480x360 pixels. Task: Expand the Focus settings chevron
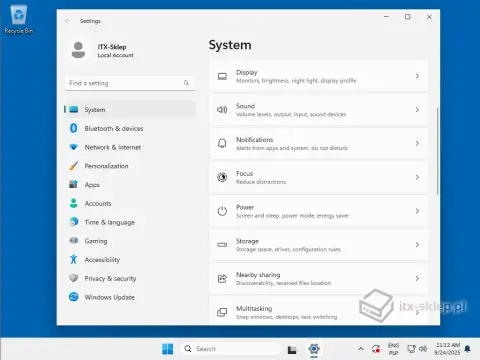(x=417, y=177)
